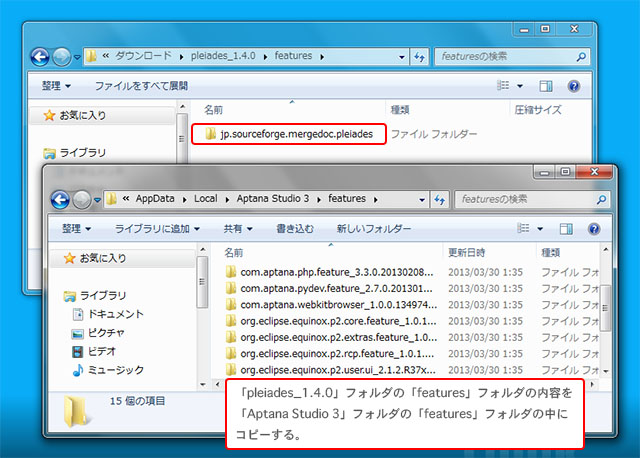
Task: Click sidebar scrollbar down arrow in front window
Action: tap(203, 384)
